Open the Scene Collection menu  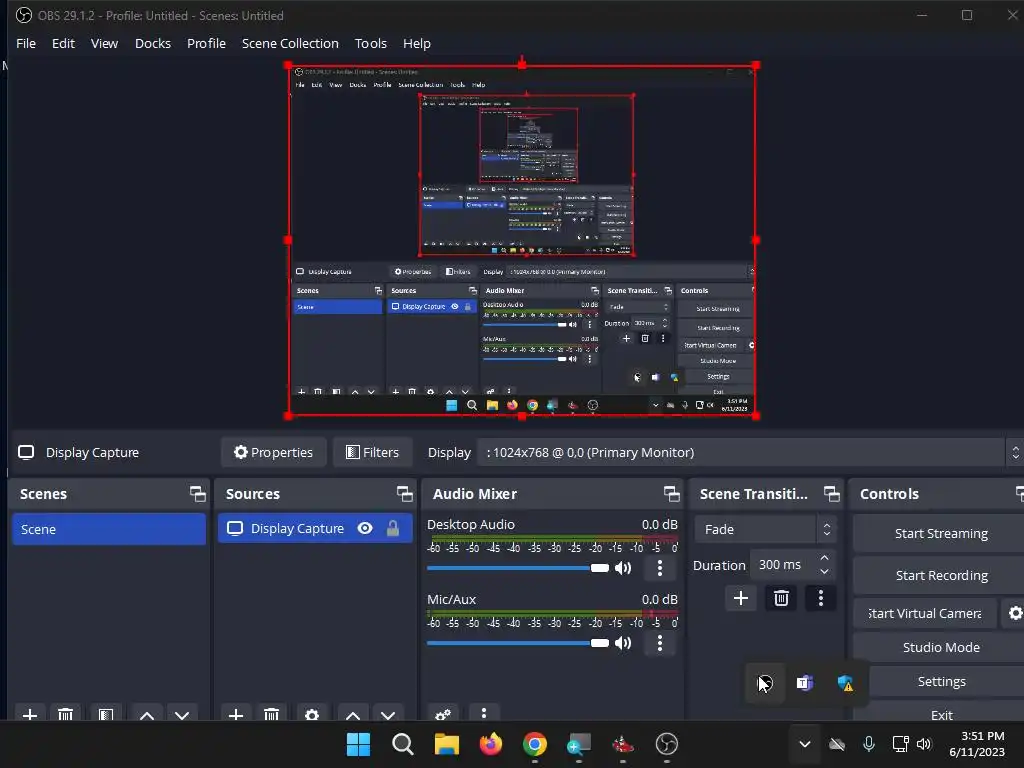pyautogui.click(x=290, y=43)
